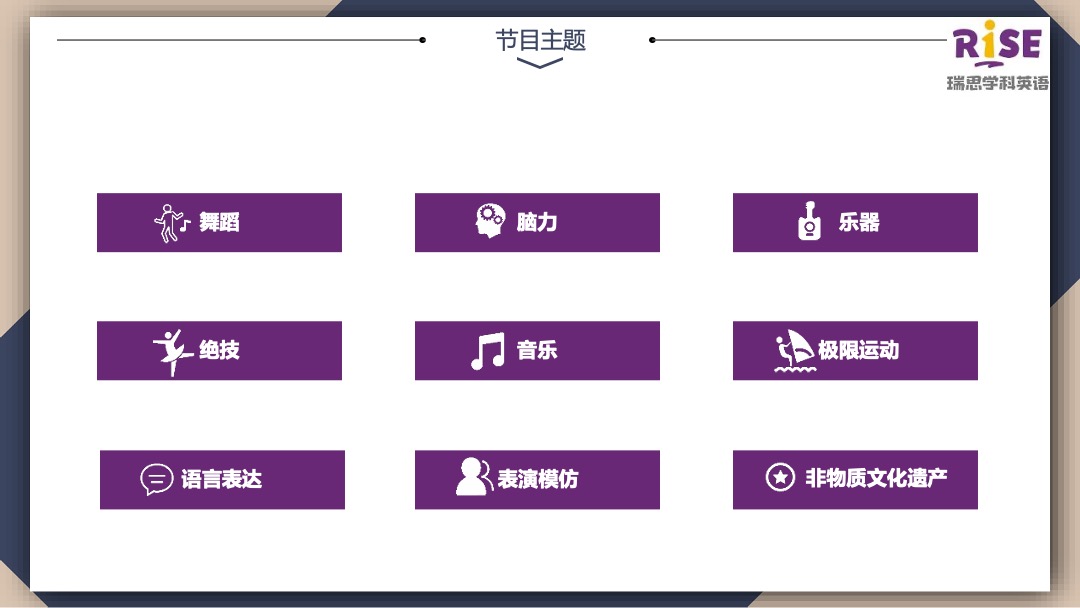
Task: Select the circled star icon on 非物质文化遗产
Action: pyautogui.click(x=781, y=478)
